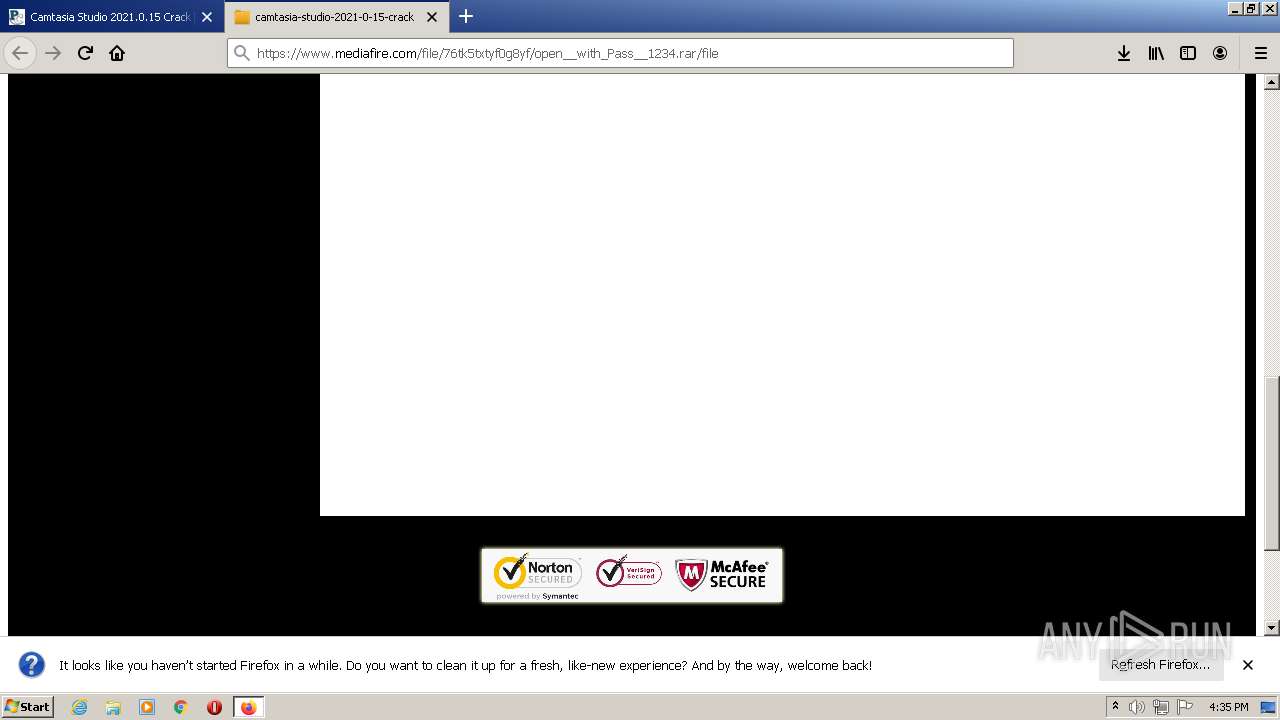Screen dimensions: 1280x720
Task: Select the Firefox taskbar button
Action: [x=248, y=707]
